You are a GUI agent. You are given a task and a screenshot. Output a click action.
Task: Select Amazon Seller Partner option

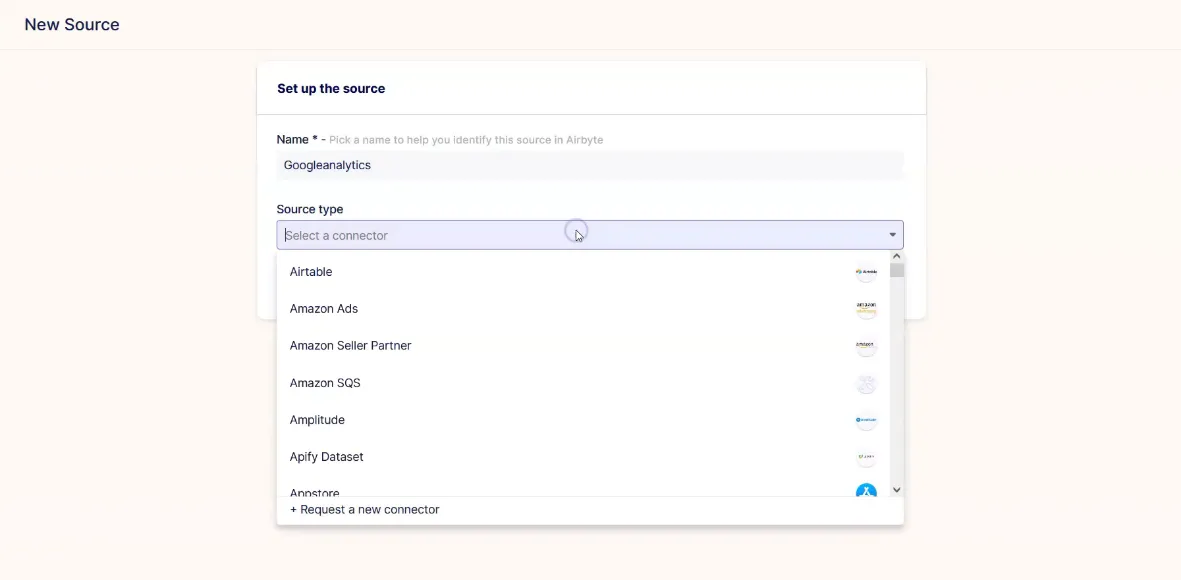point(583,346)
